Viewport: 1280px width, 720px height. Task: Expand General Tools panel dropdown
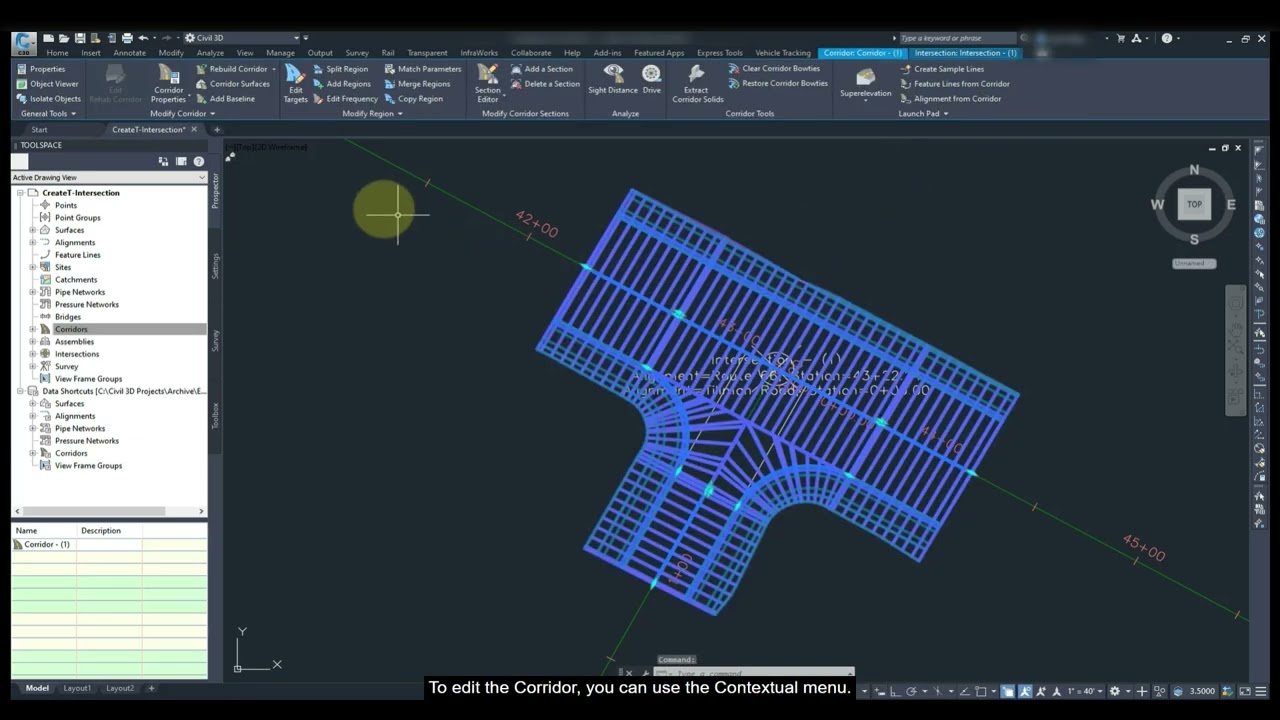coord(48,114)
